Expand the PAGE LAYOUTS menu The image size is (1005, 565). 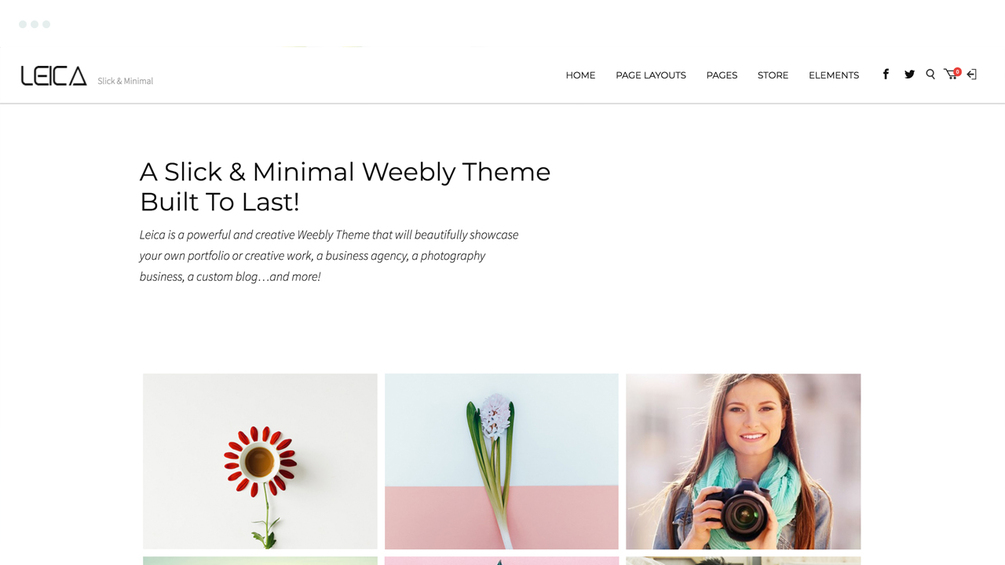pyautogui.click(x=651, y=76)
